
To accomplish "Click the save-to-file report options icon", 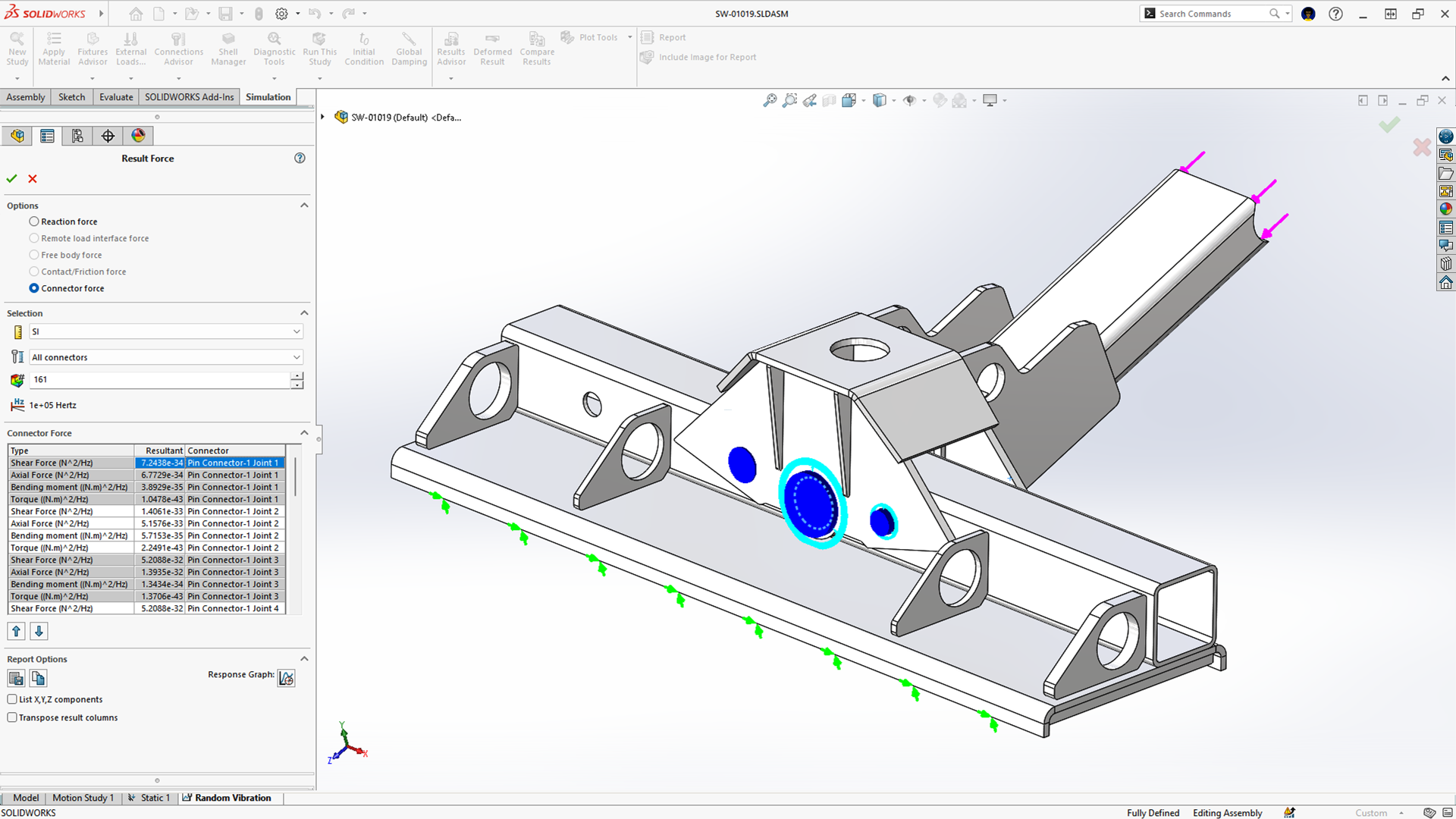I will (x=16, y=679).
